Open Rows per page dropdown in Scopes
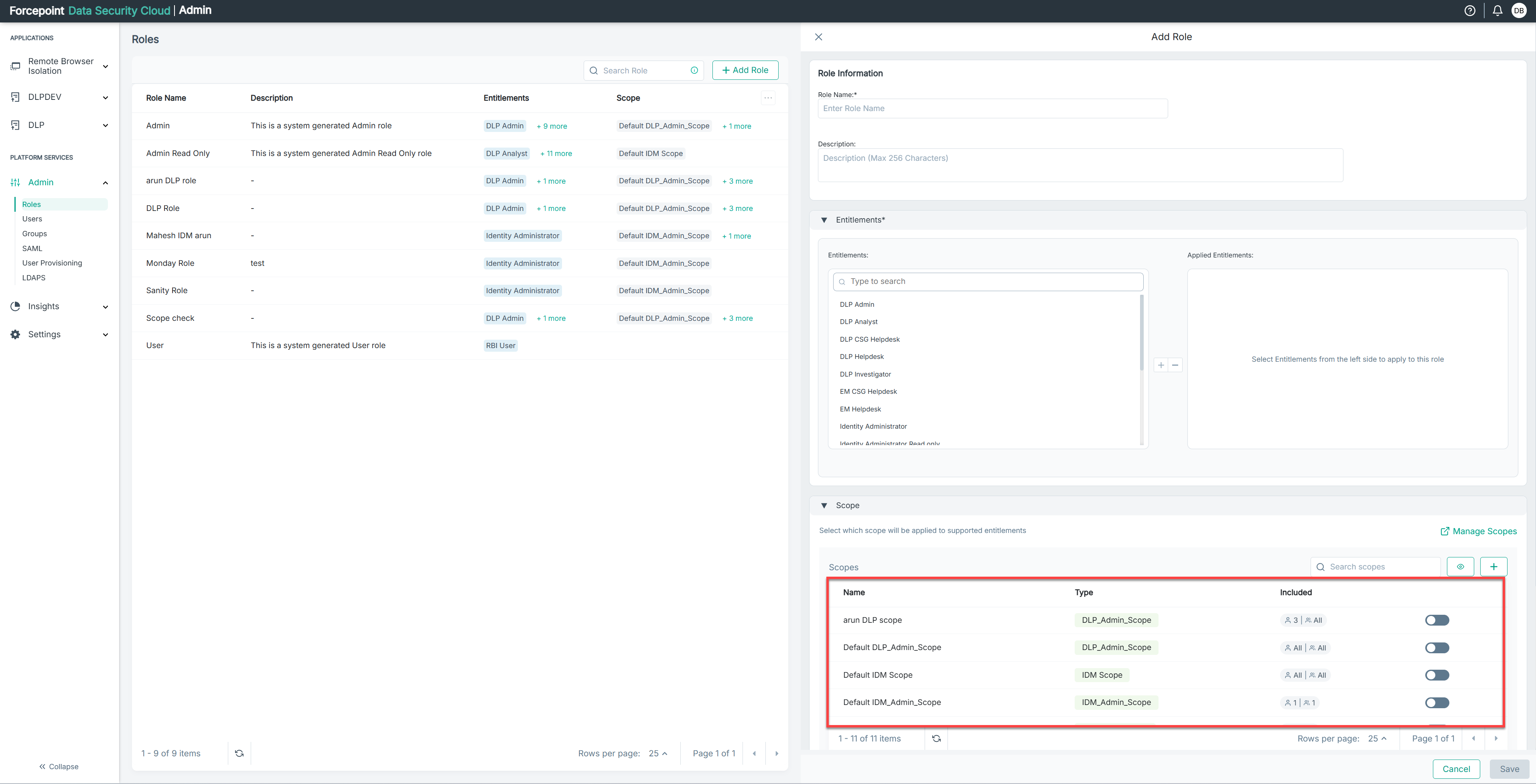Image resolution: width=1536 pixels, height=784 pixels. [x=1377, y=739]
